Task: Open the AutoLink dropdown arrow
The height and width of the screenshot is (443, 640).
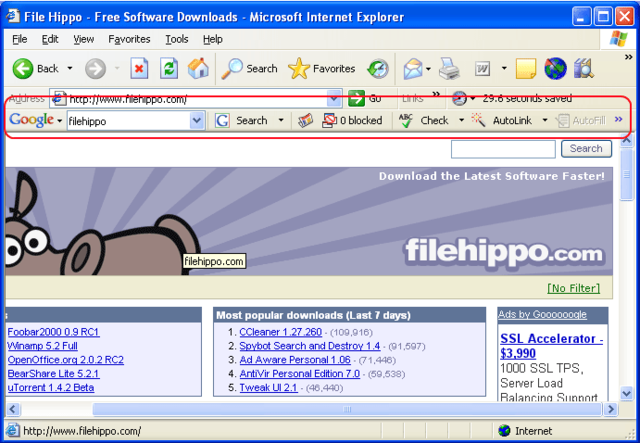Action: coord(544,120)
